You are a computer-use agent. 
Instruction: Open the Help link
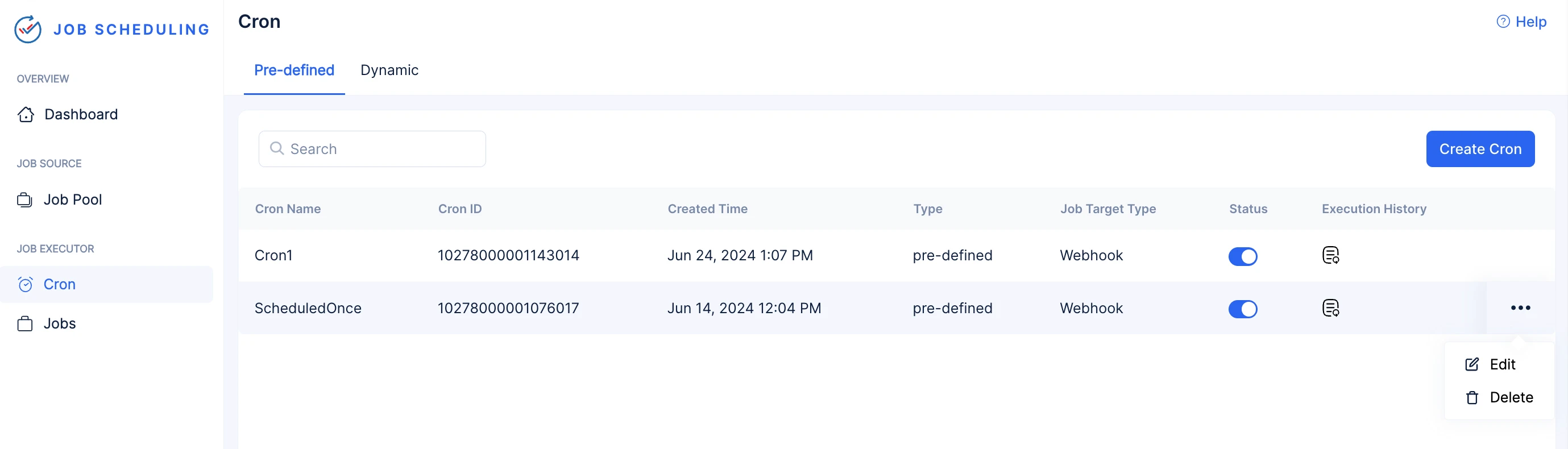click(x=1521, y=21)
